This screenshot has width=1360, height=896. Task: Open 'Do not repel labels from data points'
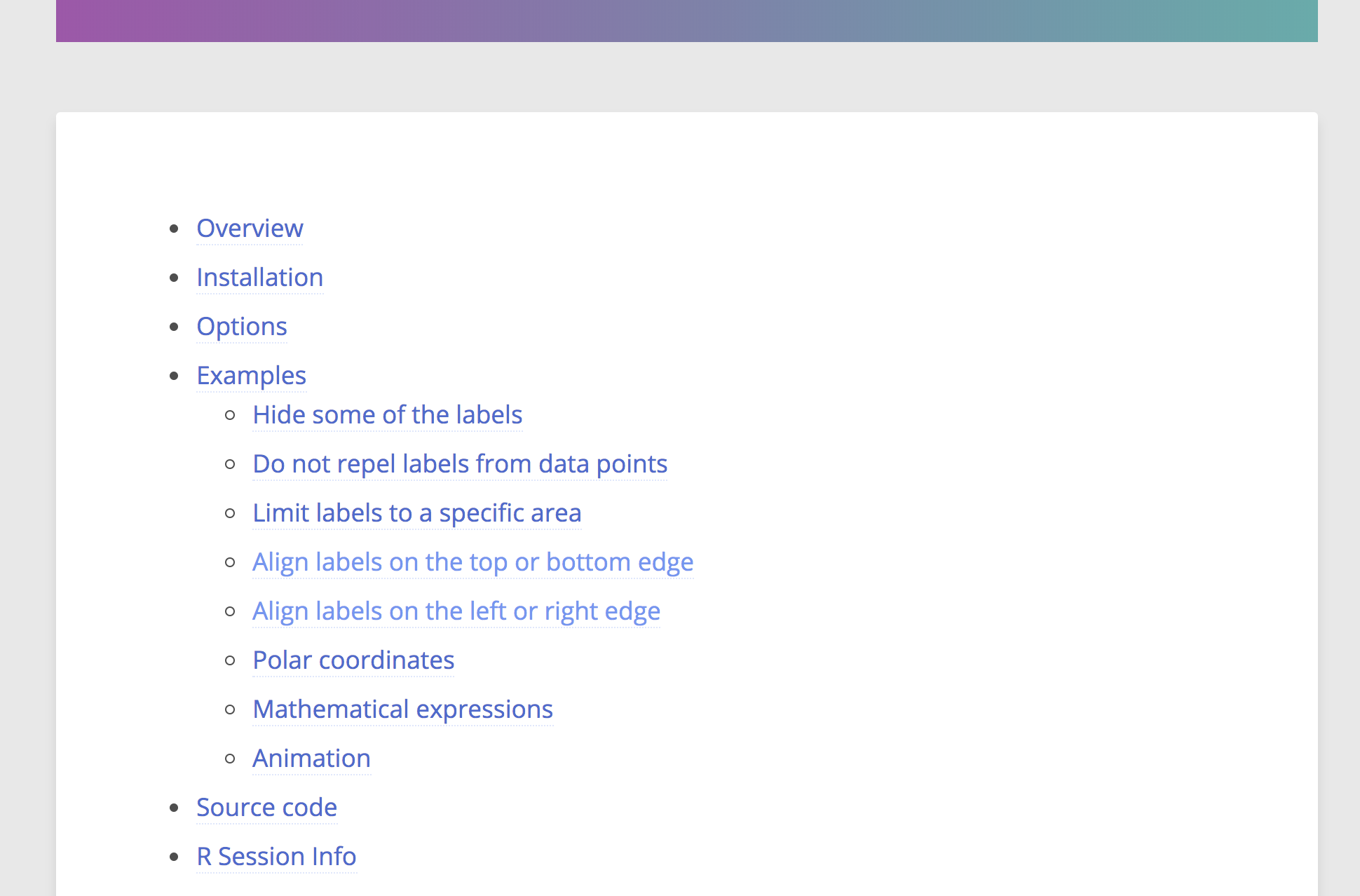460,463
